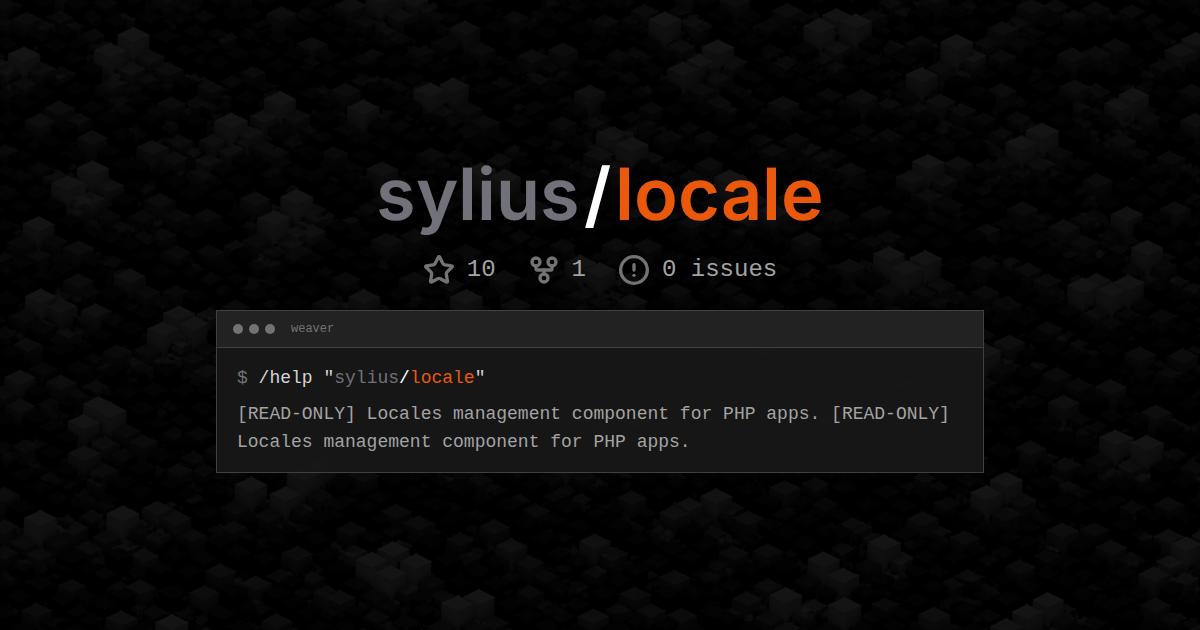Click grey 'sylius' in terminal command
This screenshot has width=1200, height=630.
pos(367,378)
